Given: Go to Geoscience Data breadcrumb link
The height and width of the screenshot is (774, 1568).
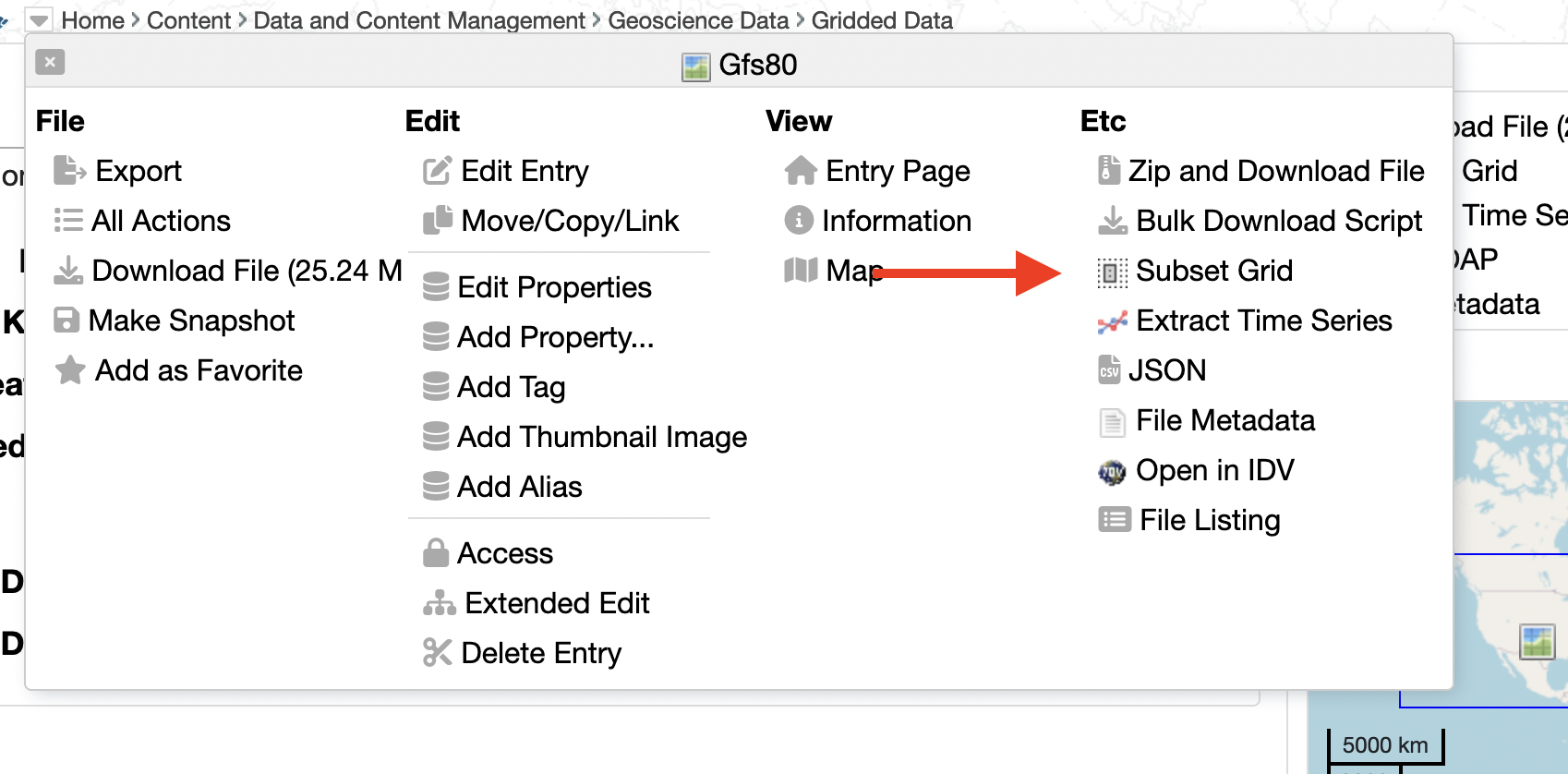Looking at the screenshot, I should (x=698, y=20).
